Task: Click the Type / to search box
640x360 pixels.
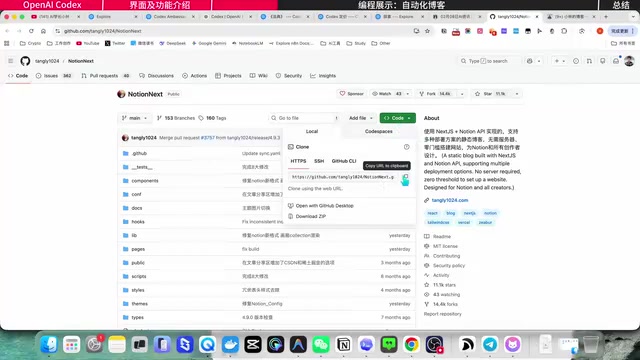Action: coord(489,61)
